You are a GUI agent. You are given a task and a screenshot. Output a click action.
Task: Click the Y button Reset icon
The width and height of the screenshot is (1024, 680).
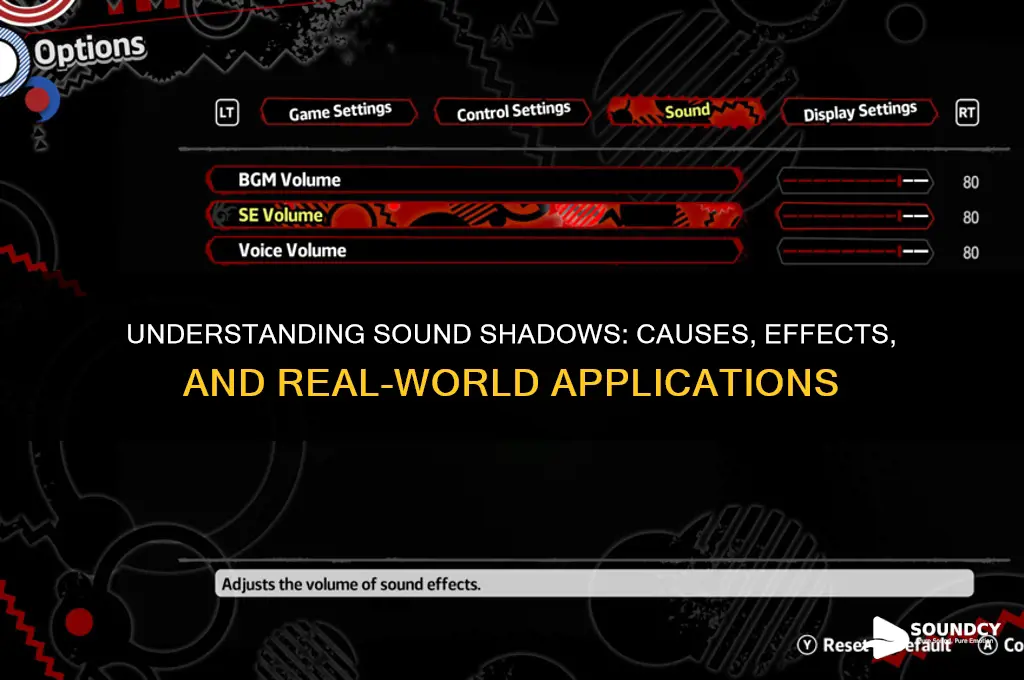point(807,645)
